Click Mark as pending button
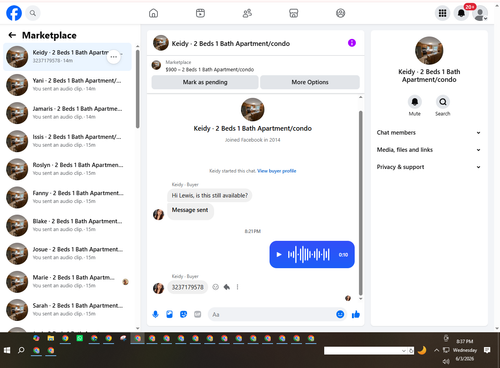The image size is (500, 368). (x=205, y=82)
